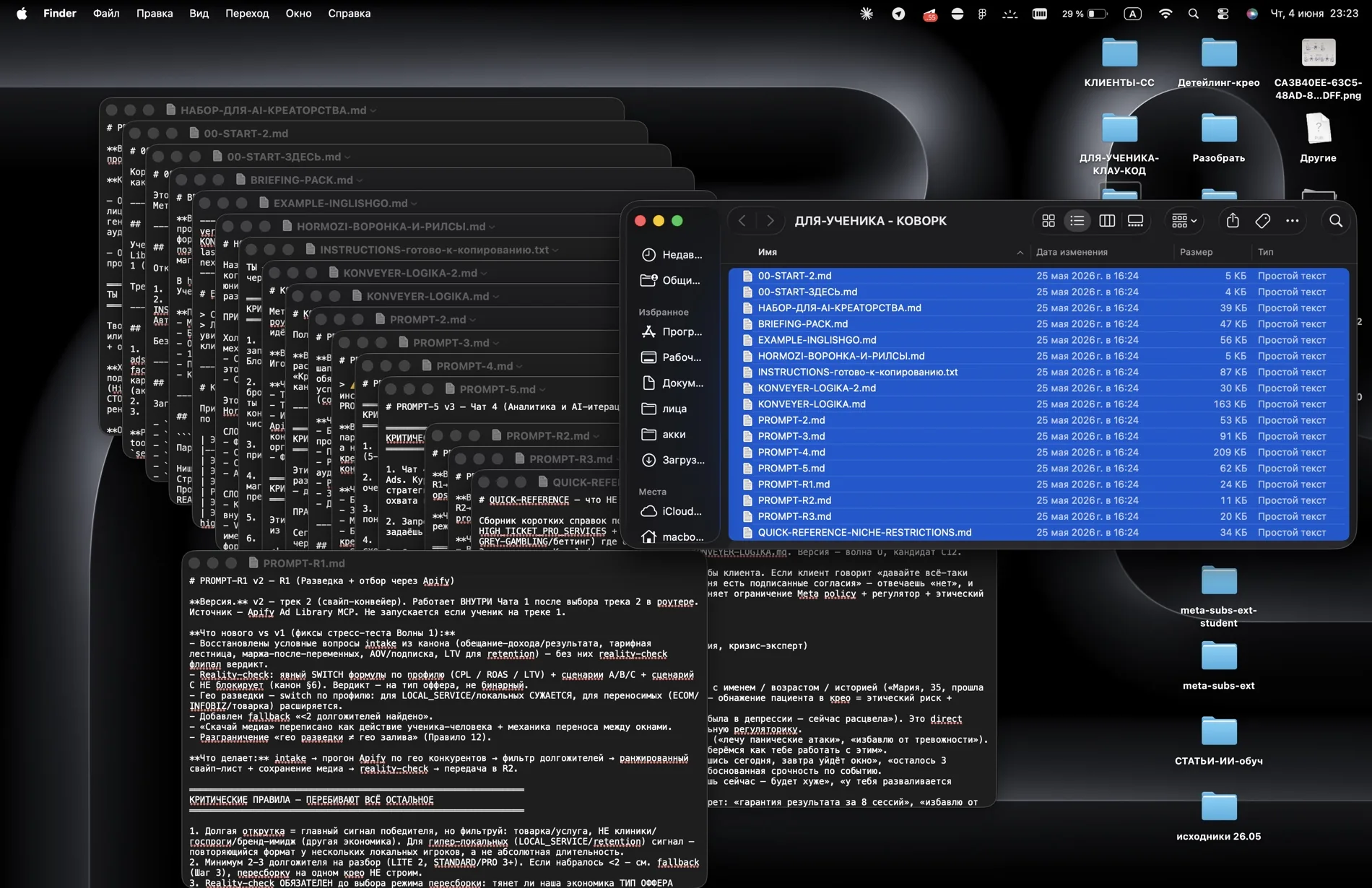Click the Wi-Fi icon in menu bar
Screen dimensions: 1372x888
(x=1165, y=13)
